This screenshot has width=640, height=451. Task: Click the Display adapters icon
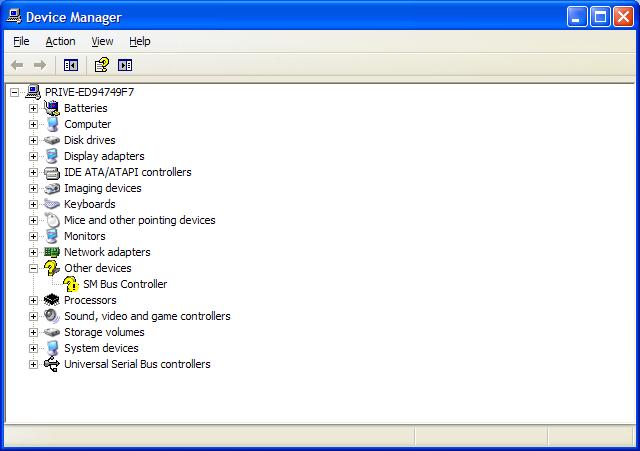pos(52,156)
